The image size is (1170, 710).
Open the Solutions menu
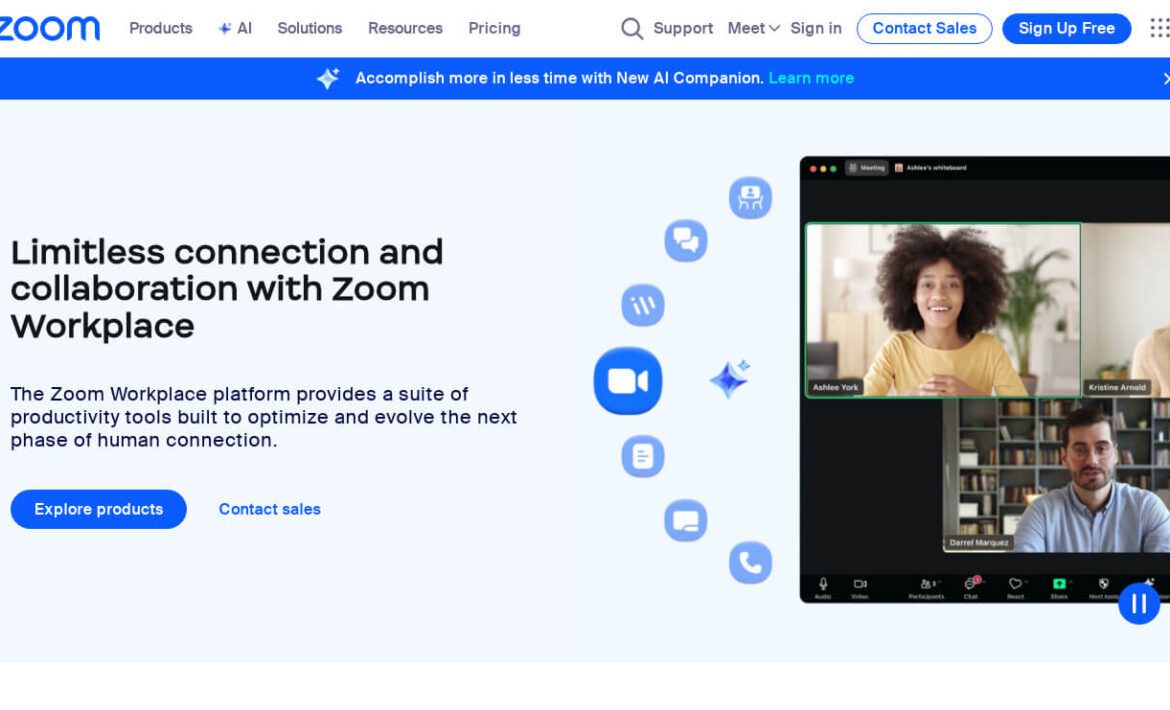pyautogui.click(x=310, y=28)
